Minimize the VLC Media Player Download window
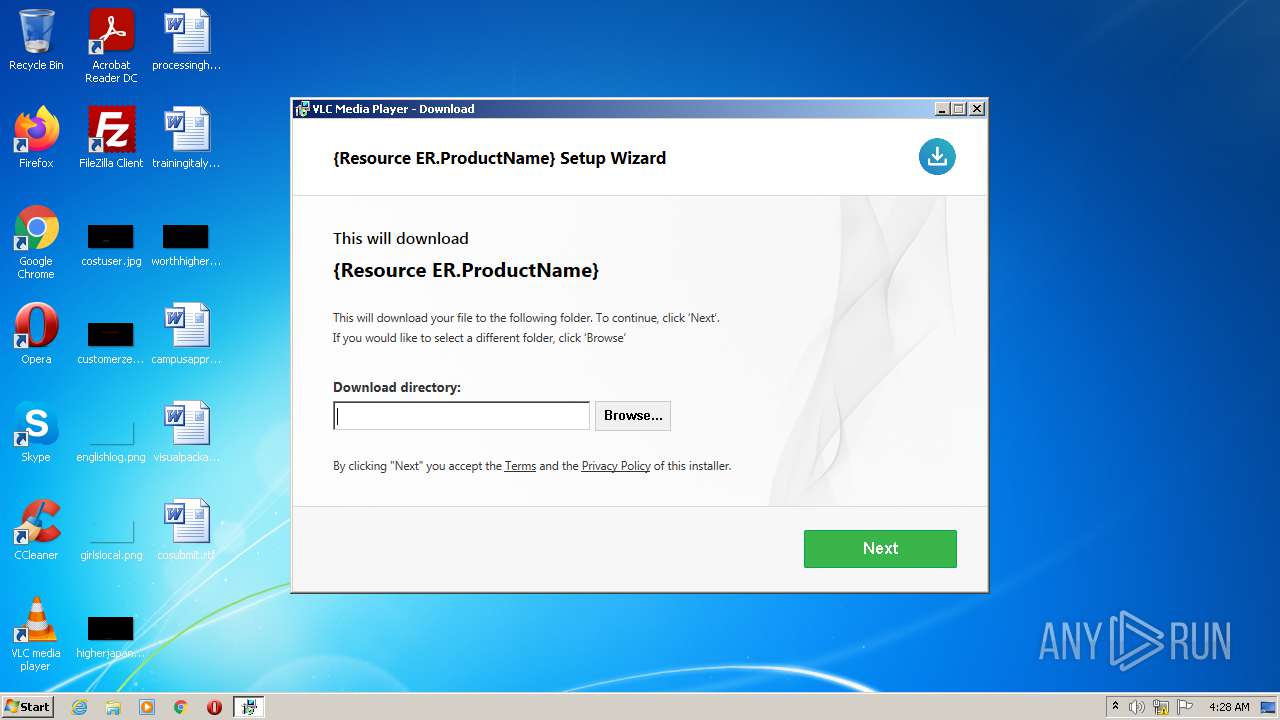1280x720 pixels. point(942,109)
